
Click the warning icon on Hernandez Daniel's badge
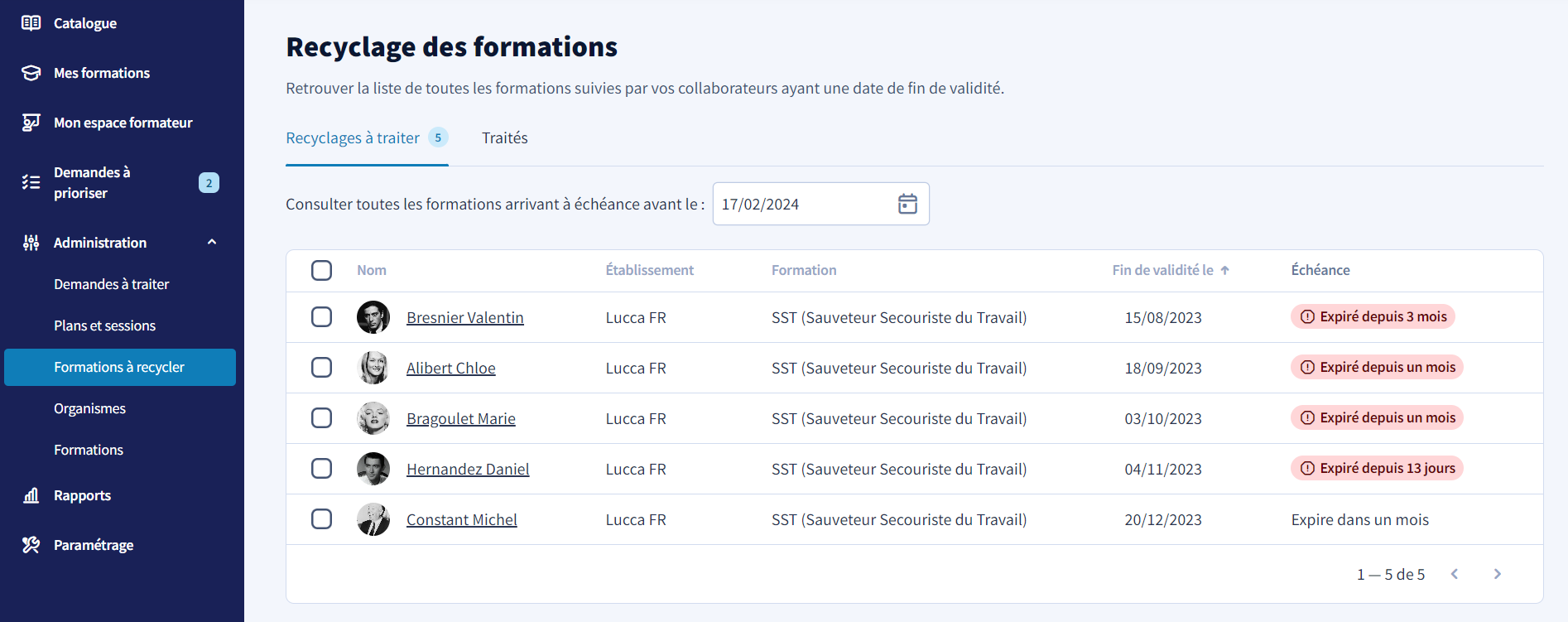coord(1307,468)
